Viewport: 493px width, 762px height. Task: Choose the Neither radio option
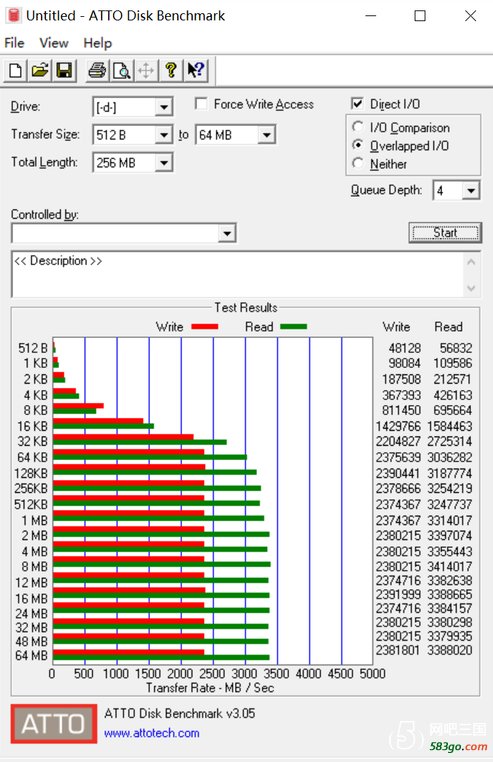(358, 163)
